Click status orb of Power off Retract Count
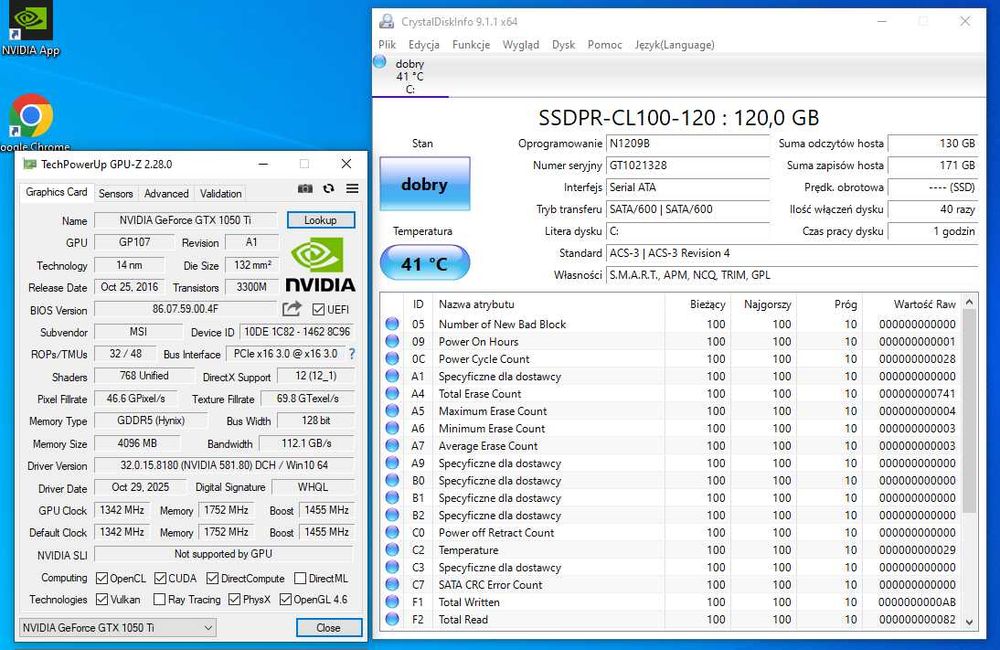1000x650 pixels. coord(392,532)
